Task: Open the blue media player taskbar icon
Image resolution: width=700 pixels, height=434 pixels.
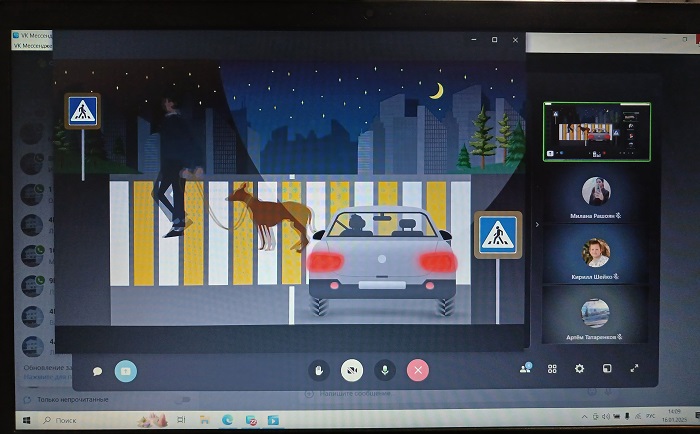Action: tap(273, 420)
